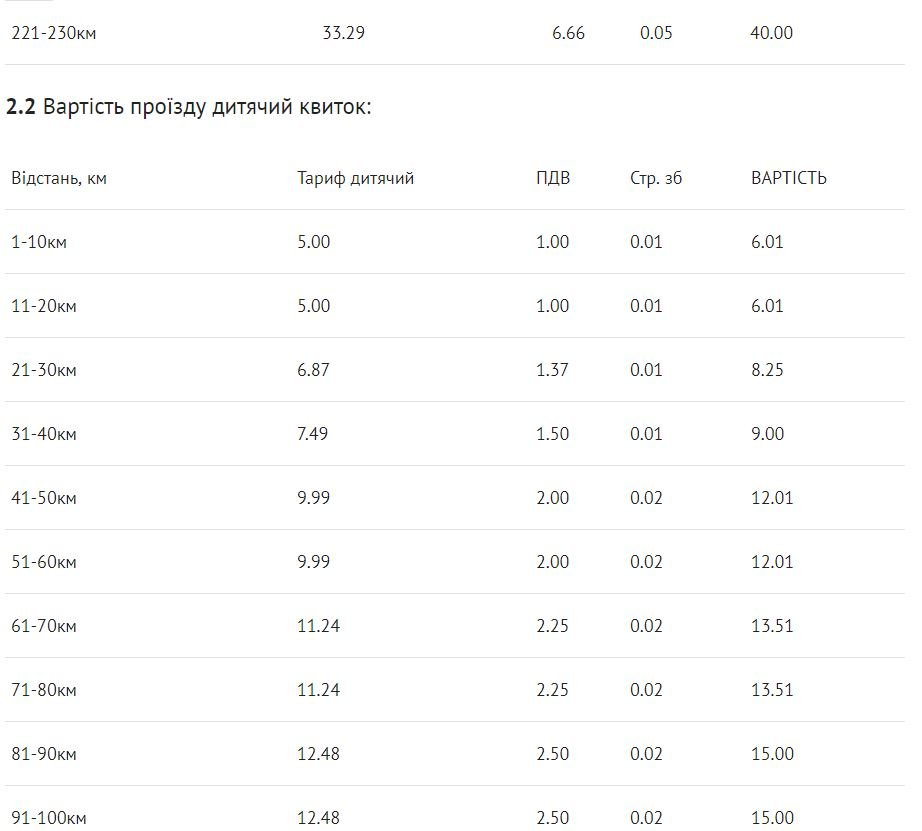Click the '21-30км' distance cell

[44, 370]
